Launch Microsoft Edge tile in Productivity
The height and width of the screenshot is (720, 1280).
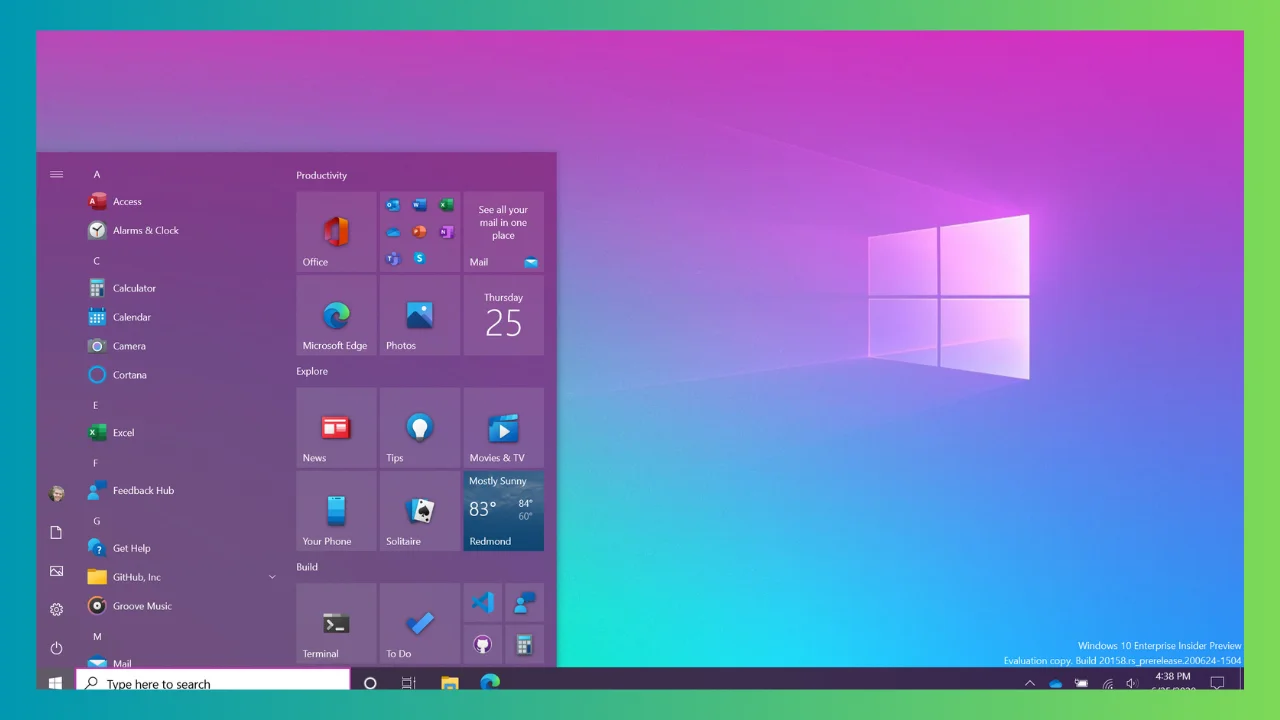[336, 315]
